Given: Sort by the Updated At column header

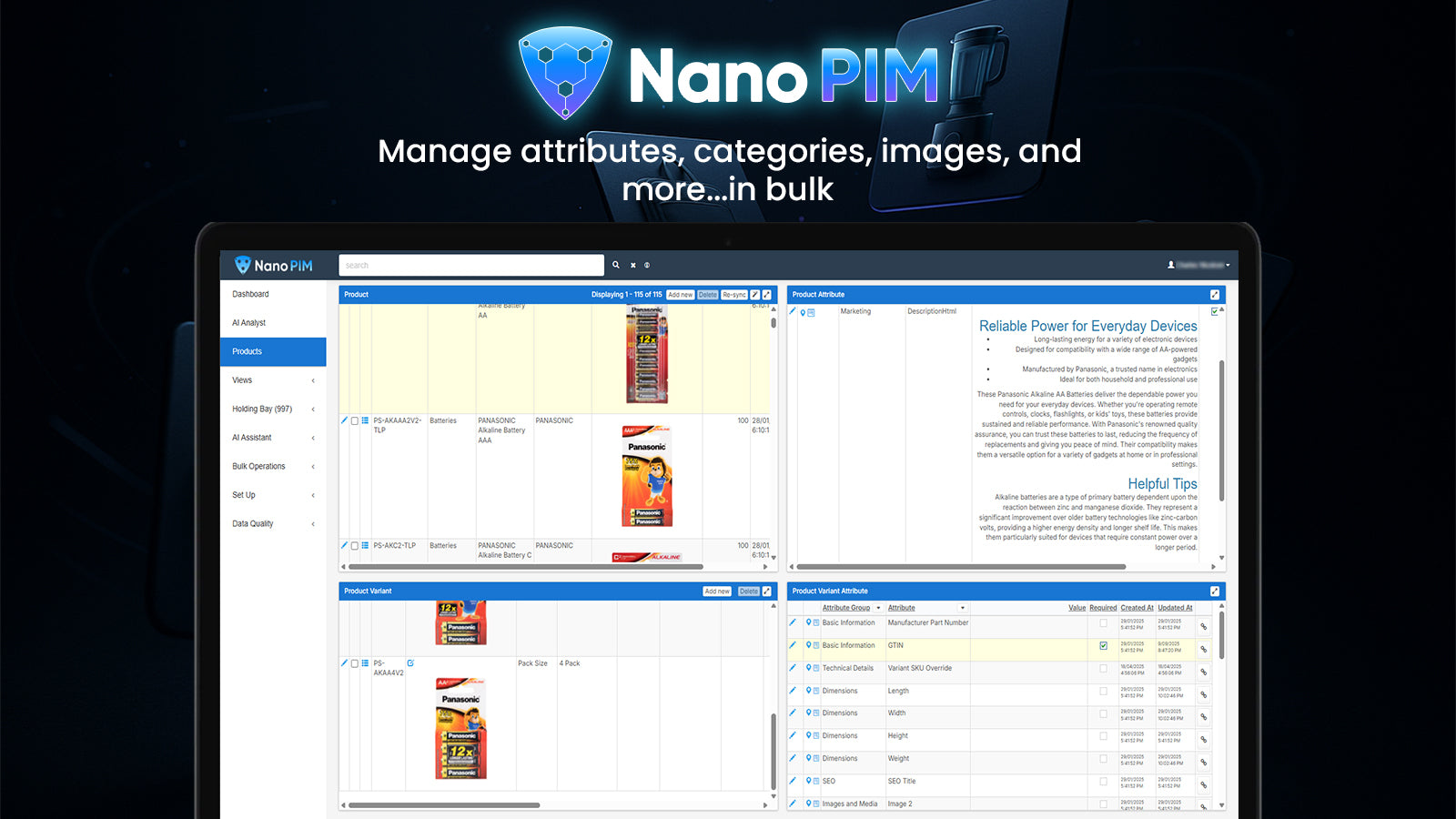Looking at the screenshot, I should pos(1175,608).
